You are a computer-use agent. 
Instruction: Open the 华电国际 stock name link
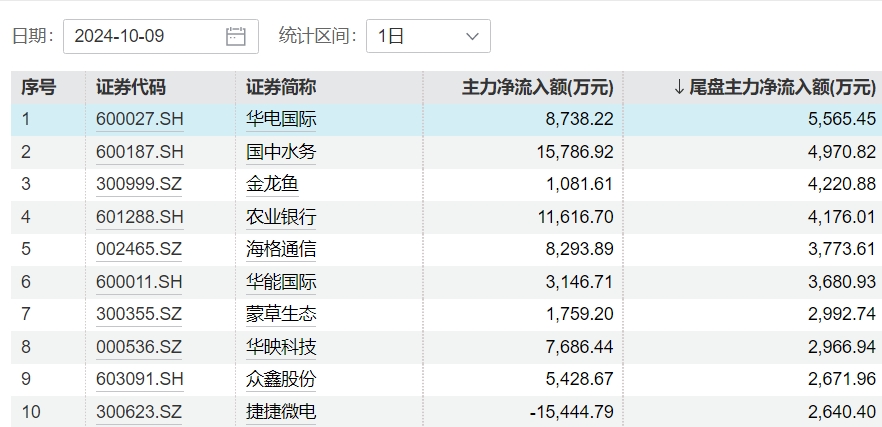coord(281,119)
